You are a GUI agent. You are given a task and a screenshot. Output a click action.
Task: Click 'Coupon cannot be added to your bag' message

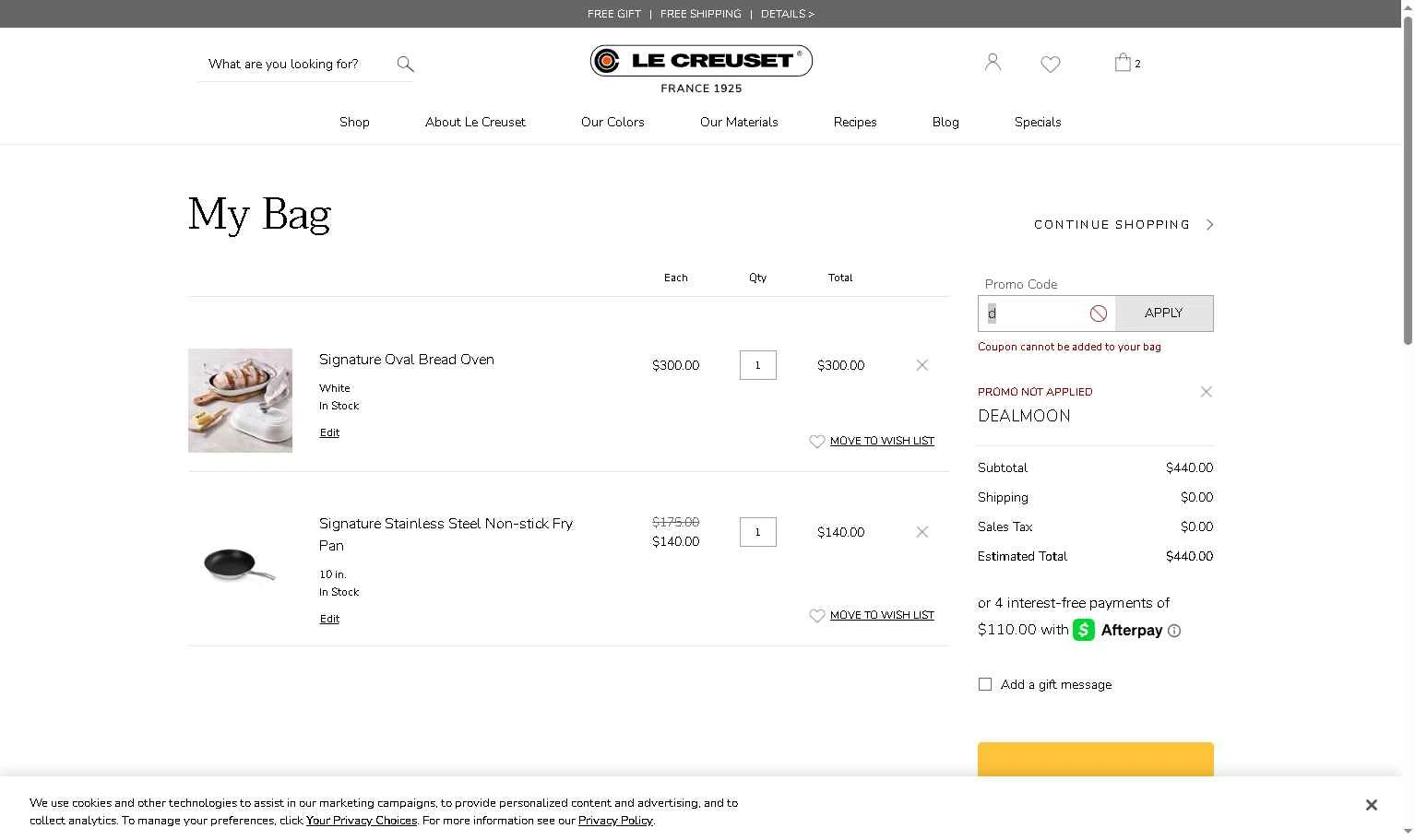pos(1069,347)
